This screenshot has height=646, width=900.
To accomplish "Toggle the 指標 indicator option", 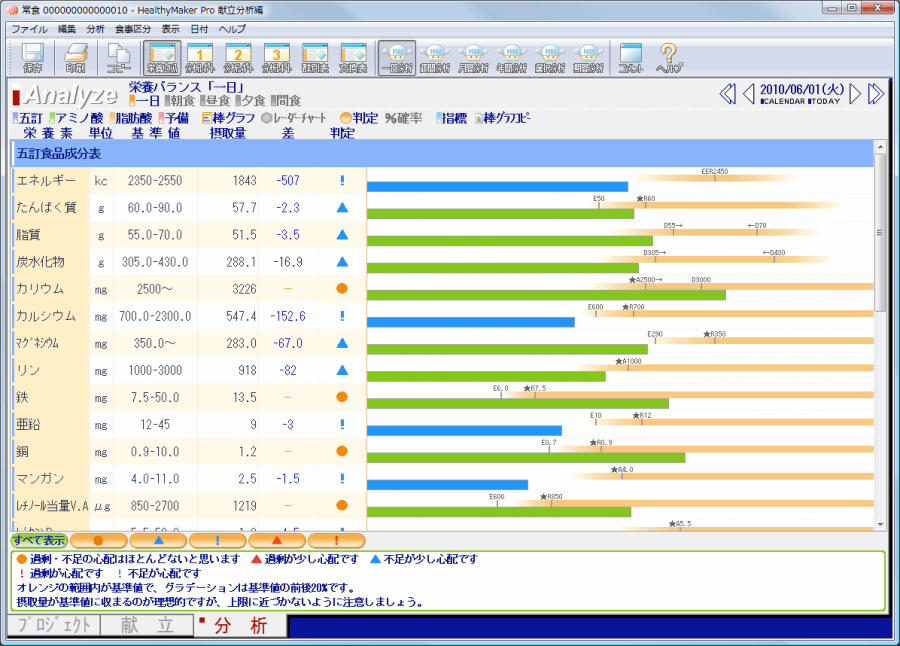I will point(451,118).
